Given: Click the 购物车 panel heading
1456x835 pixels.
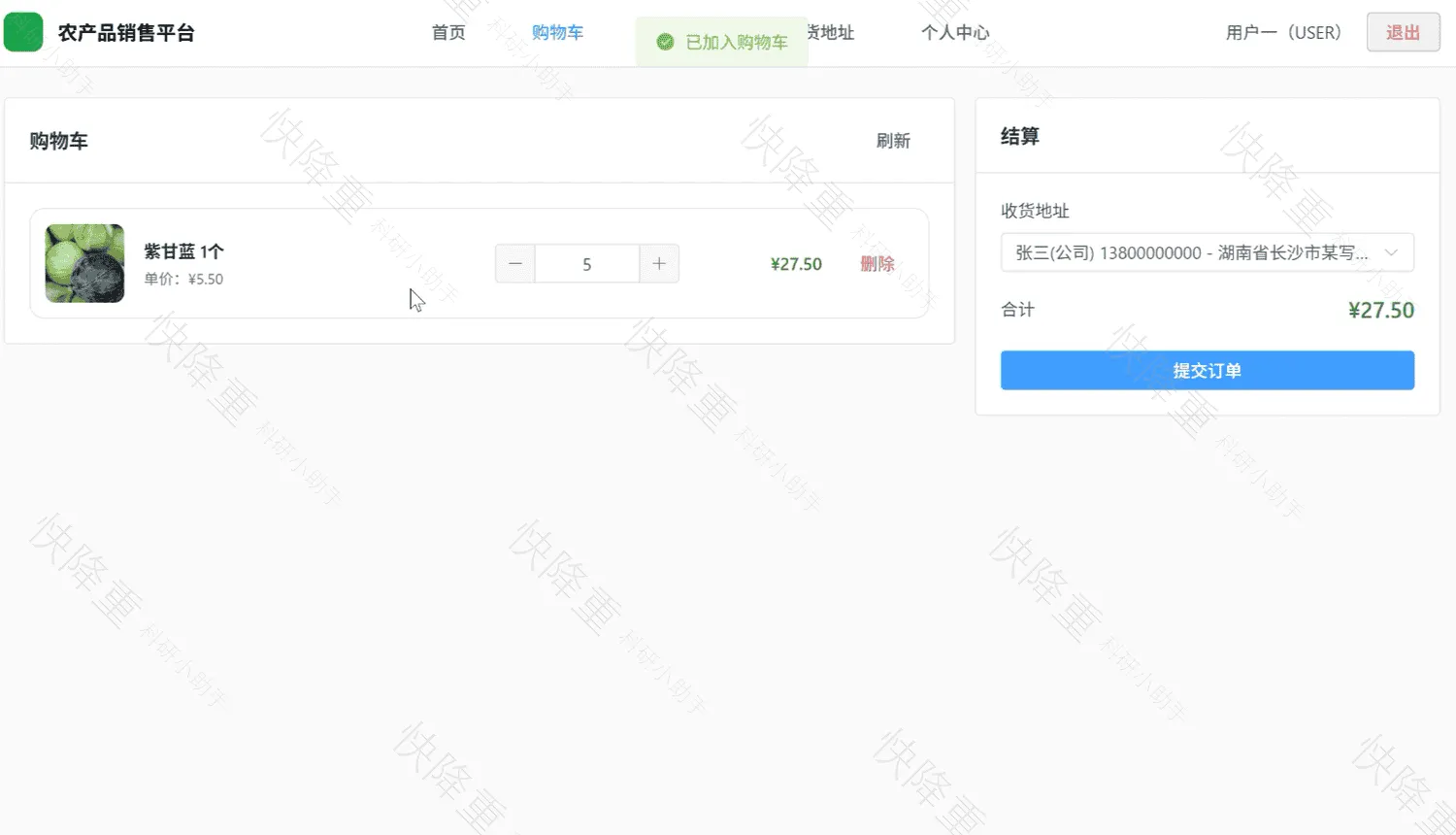Looking at the screenshot, I should pyautogui.click(x=58, y=141).
